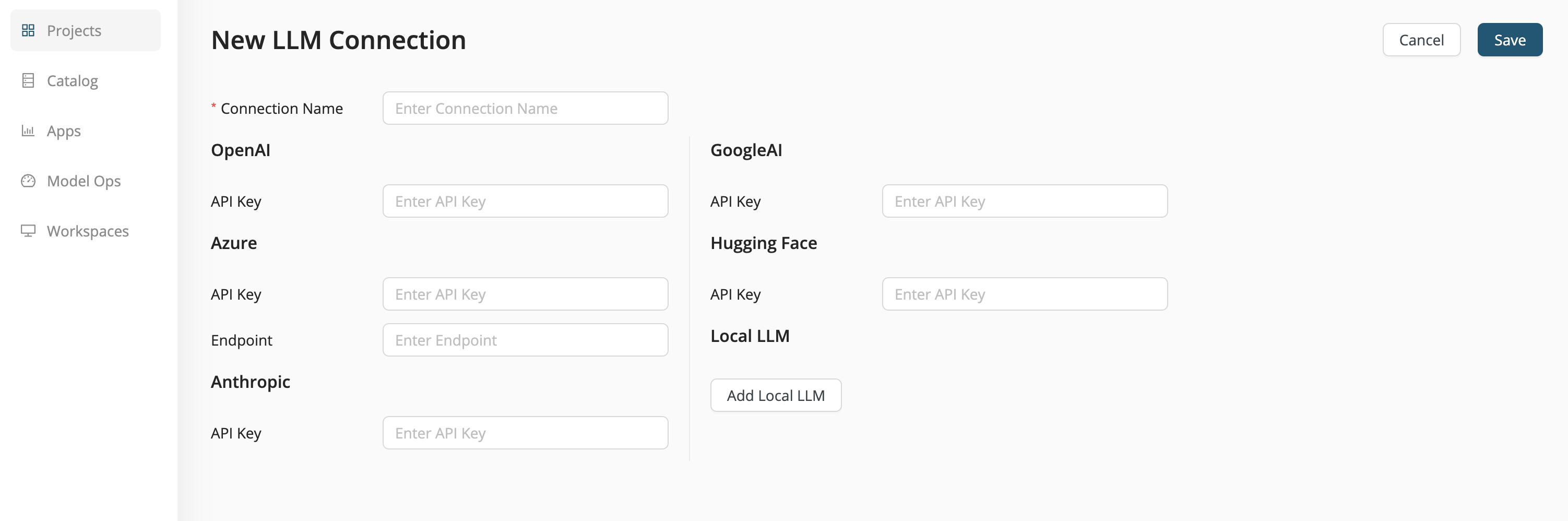Switch to Workspaces
This screenshot has height=521, width=1568.
(x=85, y=231)
